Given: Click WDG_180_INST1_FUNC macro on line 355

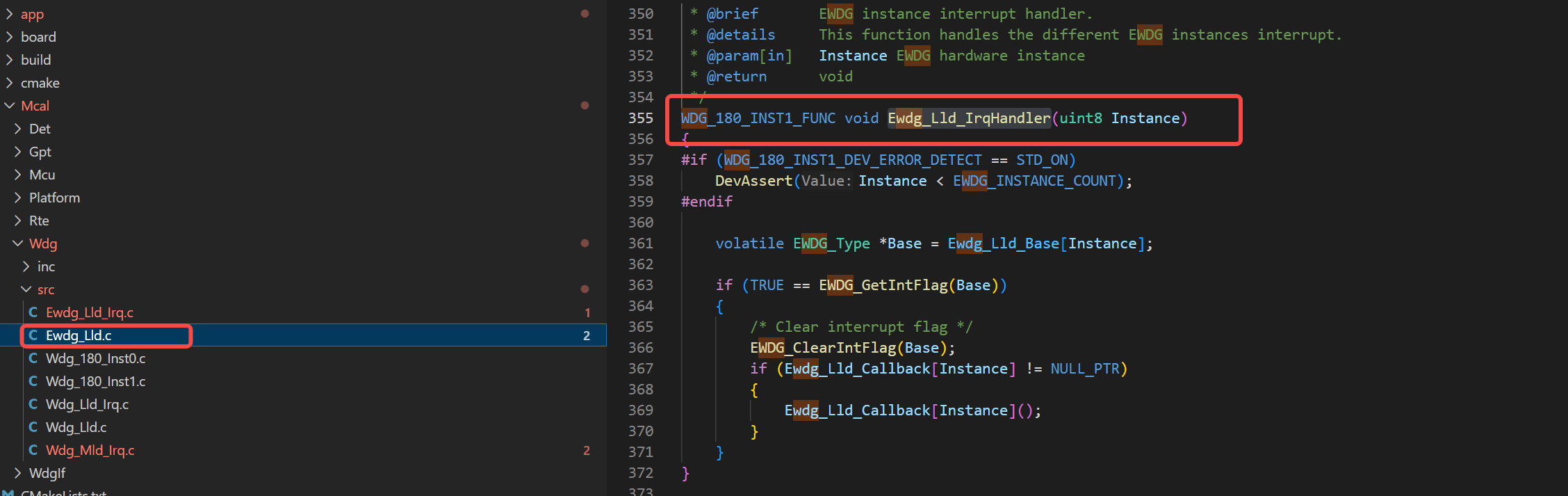Looking at the screenshot, I should (x=758, y=118).
